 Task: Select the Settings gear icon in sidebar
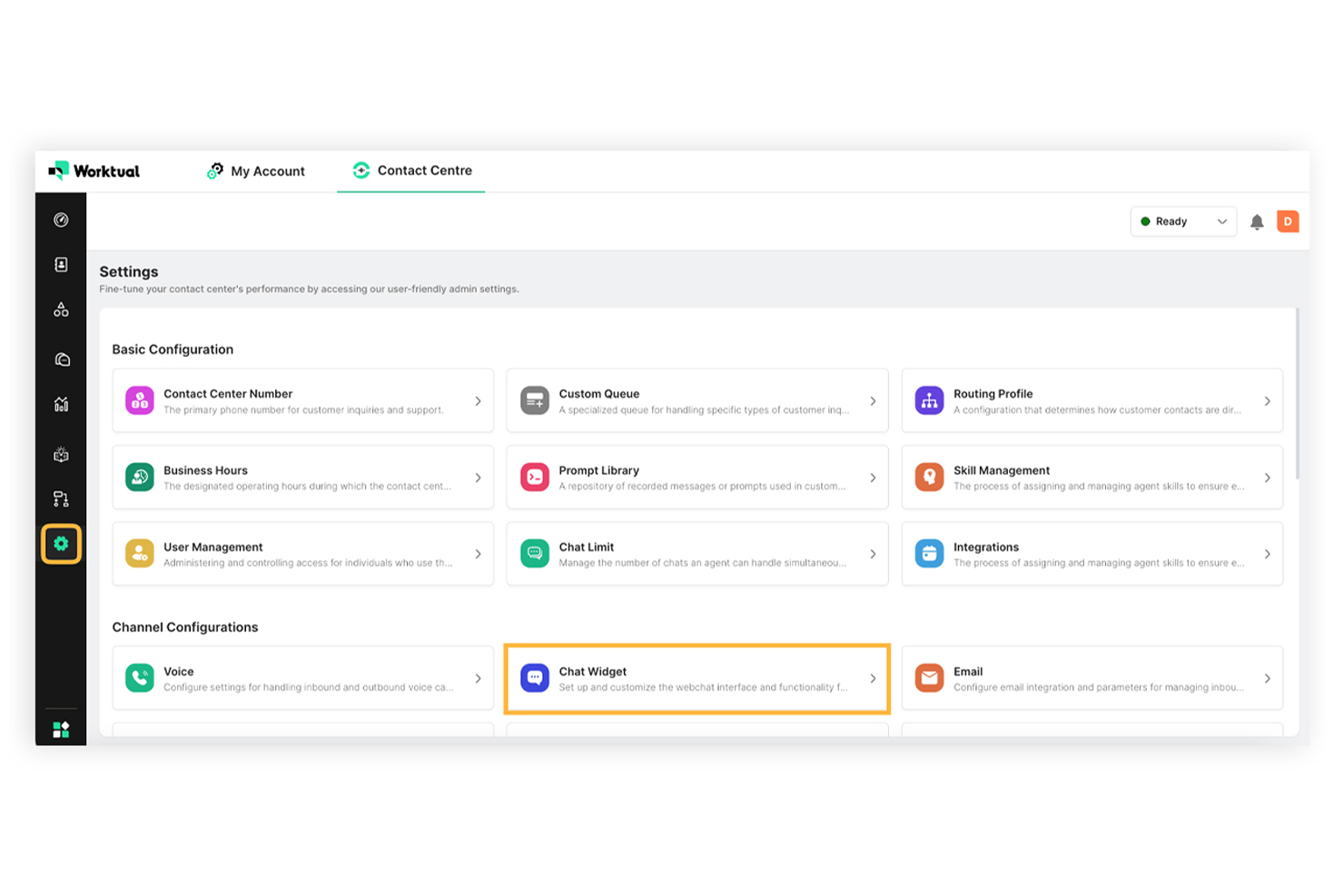pyautogui.click(x=61, y=544)
